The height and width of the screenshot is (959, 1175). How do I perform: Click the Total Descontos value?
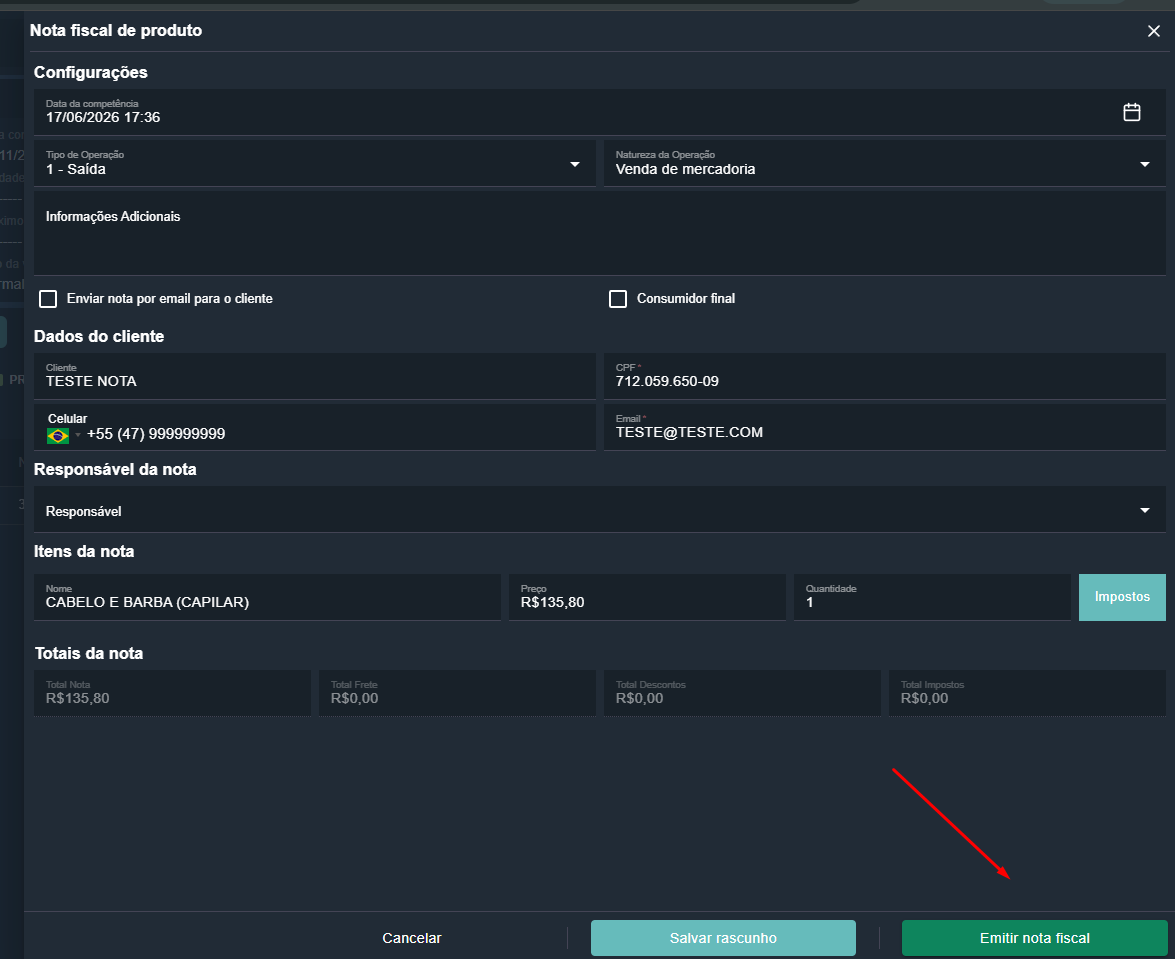[639, 698]
